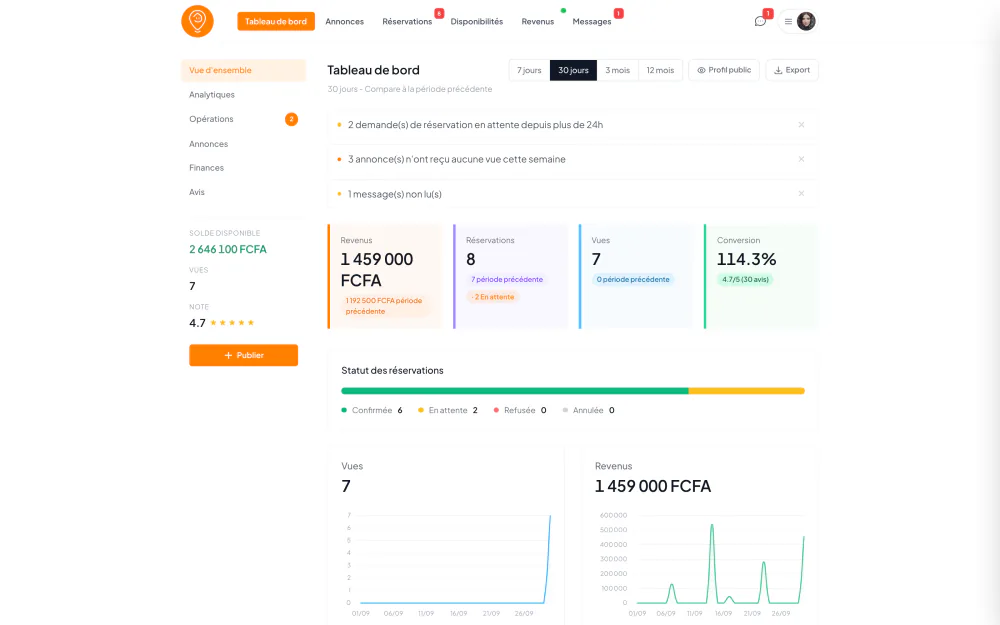Click the orange location-pin logo
The image size is (1000, 625).
pyautogui.click(x=197, y=21)
